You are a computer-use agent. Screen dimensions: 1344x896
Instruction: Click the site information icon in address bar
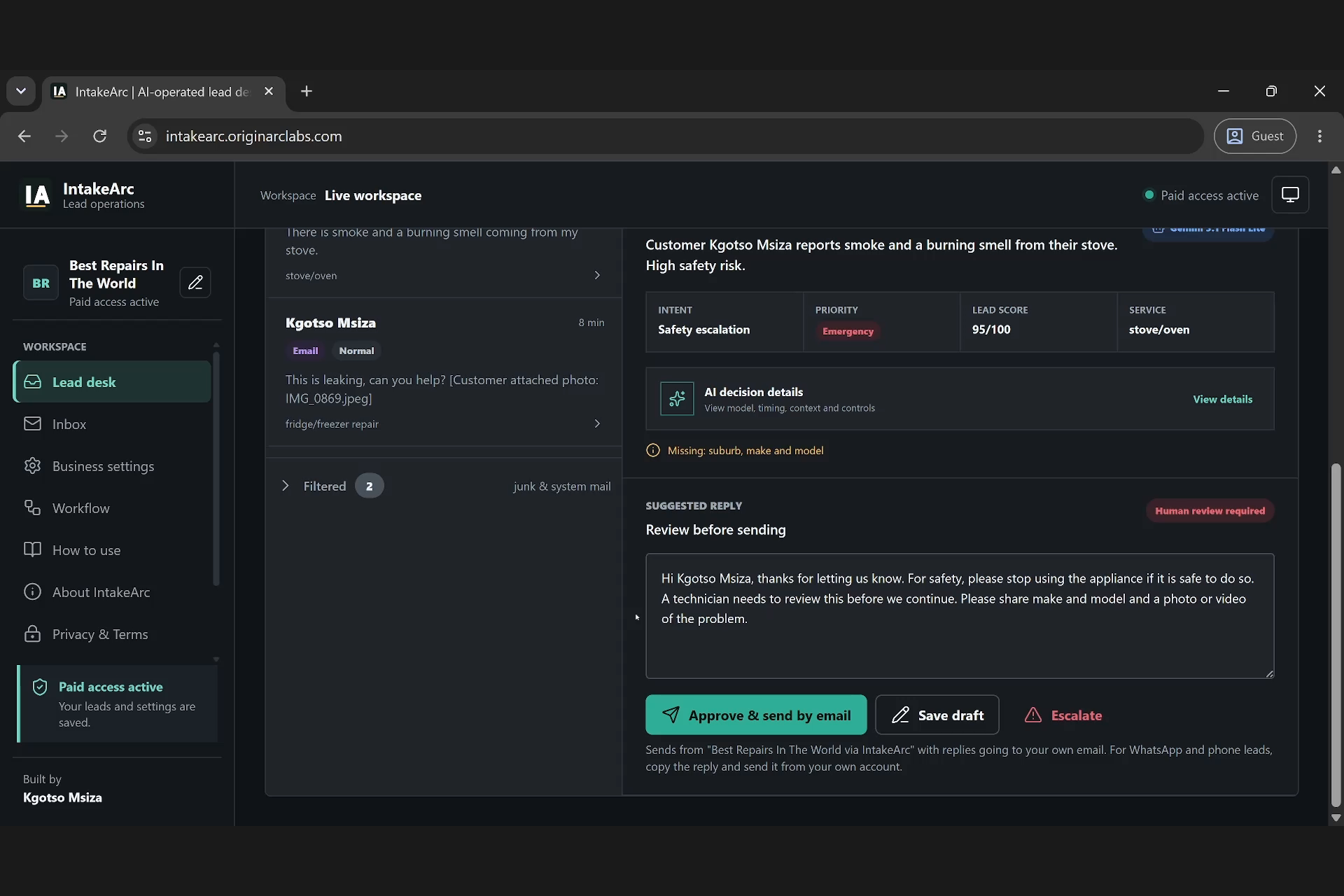[x=145, y=136]
